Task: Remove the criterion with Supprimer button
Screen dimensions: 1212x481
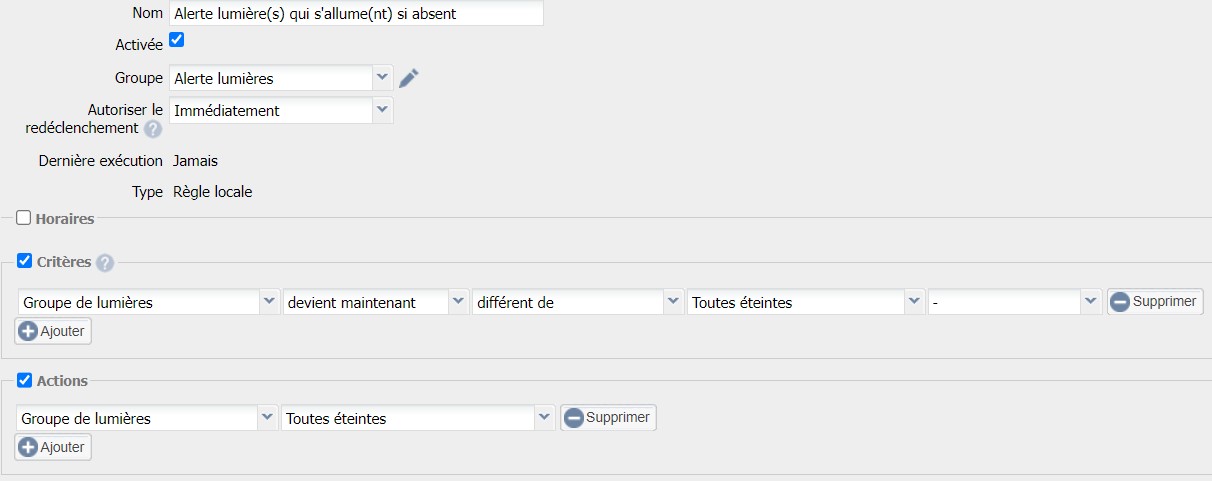Action: [x=1154, y=301]
